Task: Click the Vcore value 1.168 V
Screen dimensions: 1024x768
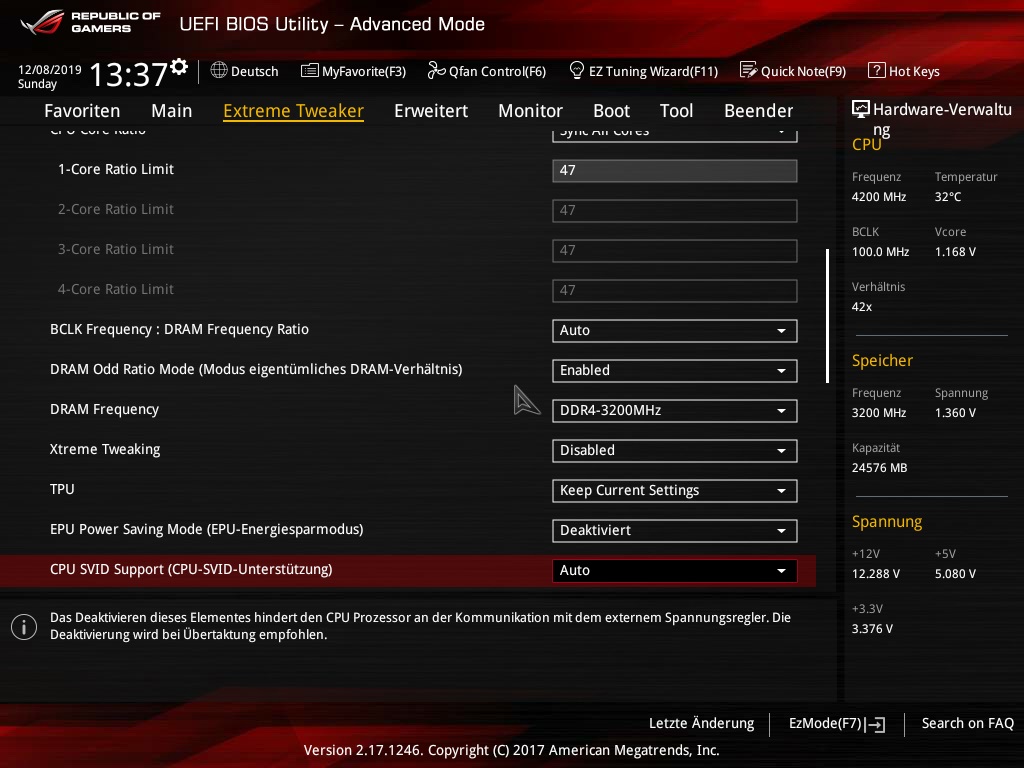Action: pos(955,251)
